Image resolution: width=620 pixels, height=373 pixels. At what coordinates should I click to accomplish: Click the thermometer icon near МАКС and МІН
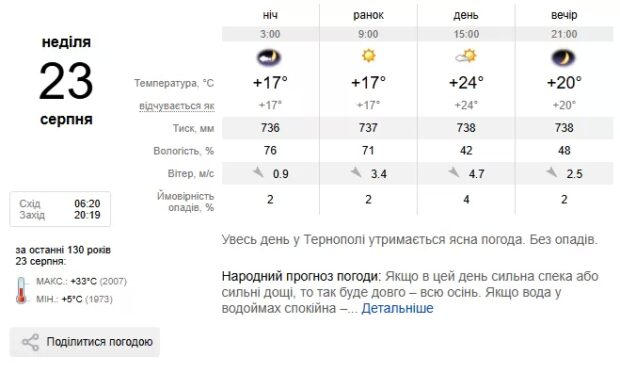[x=21, y=290]
